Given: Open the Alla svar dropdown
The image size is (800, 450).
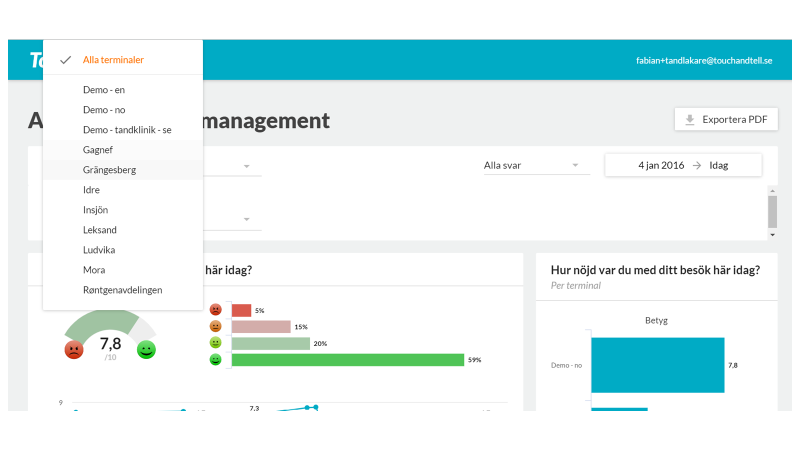Looking at the screenshot, I should tap(537, 165).
